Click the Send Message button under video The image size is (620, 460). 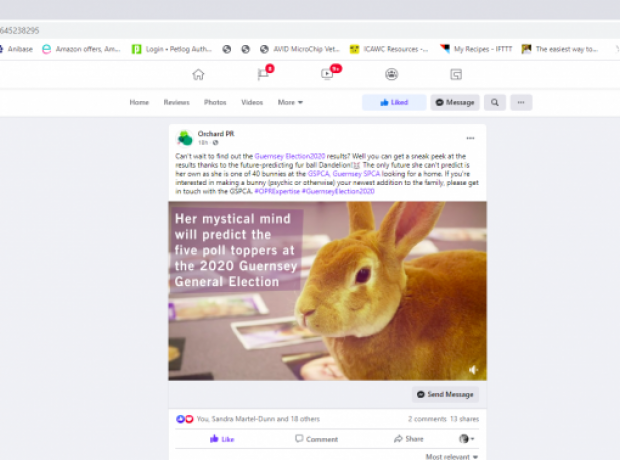(x=445, y=394)
